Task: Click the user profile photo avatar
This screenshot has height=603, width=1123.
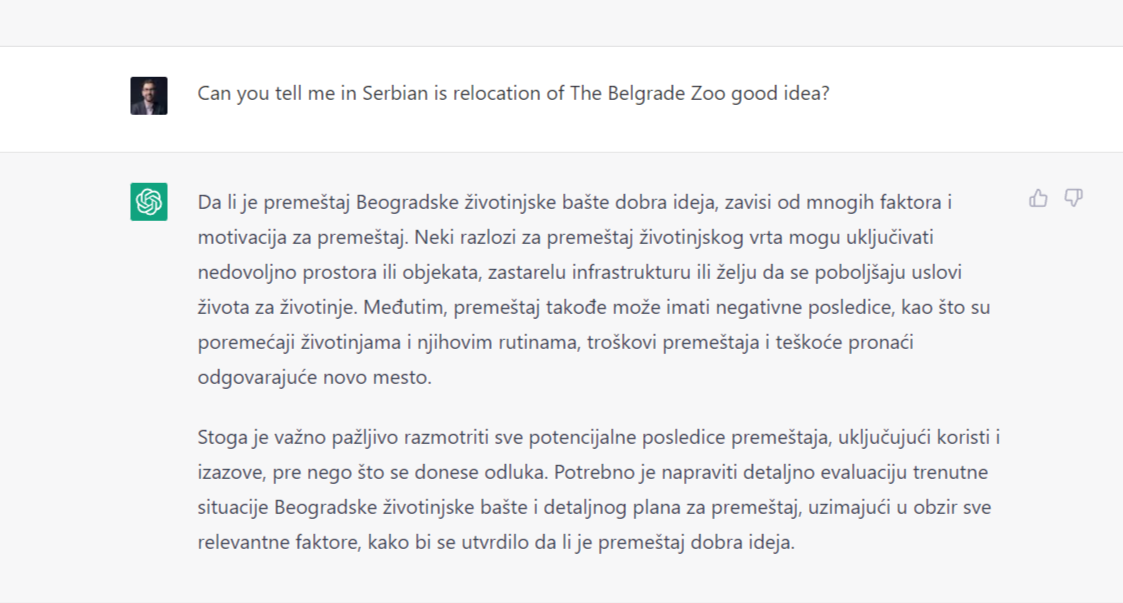Action: click(149, 95)
